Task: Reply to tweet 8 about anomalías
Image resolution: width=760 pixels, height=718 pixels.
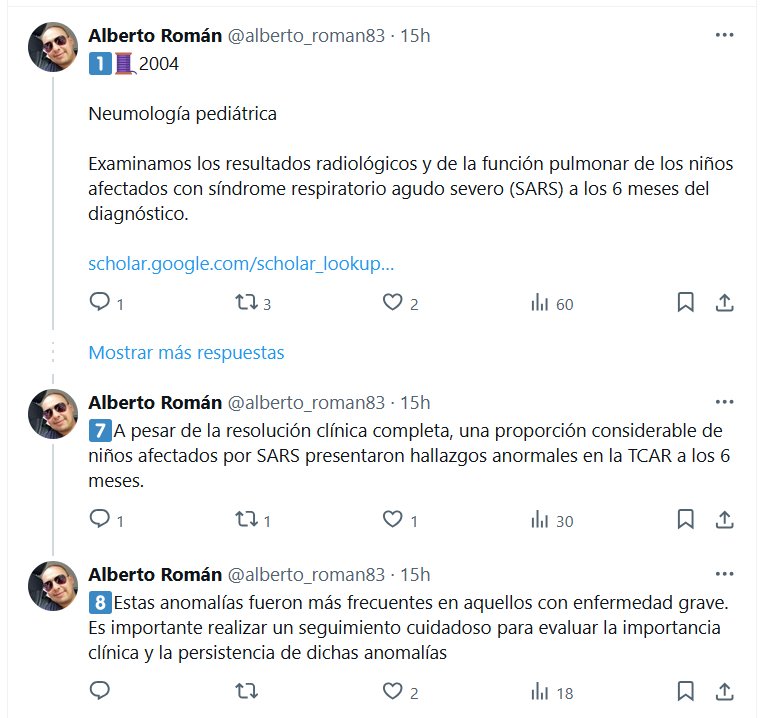Action: point(99,692)
